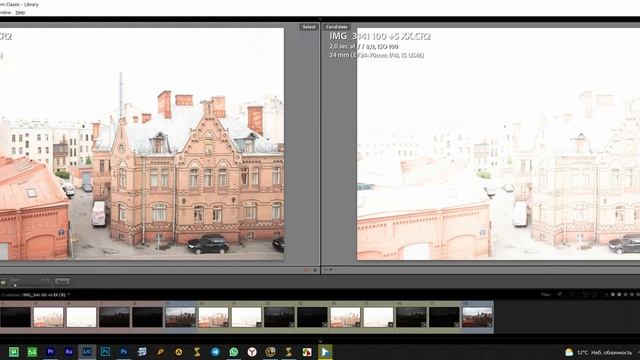
Task: Click the swap icons below Candidate photo
Action: pyautogui.click(x=329, y=270)
